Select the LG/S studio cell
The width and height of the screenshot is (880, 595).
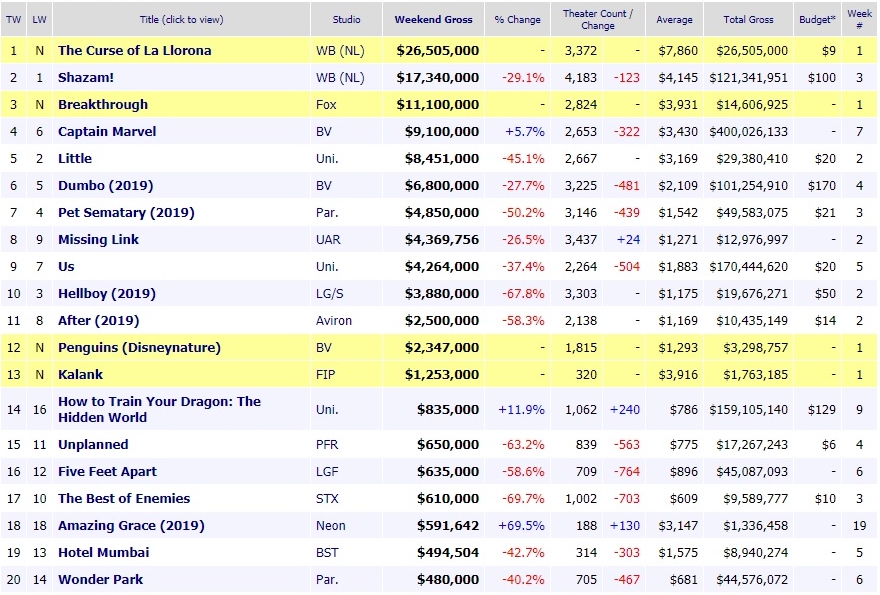[329, 293]
